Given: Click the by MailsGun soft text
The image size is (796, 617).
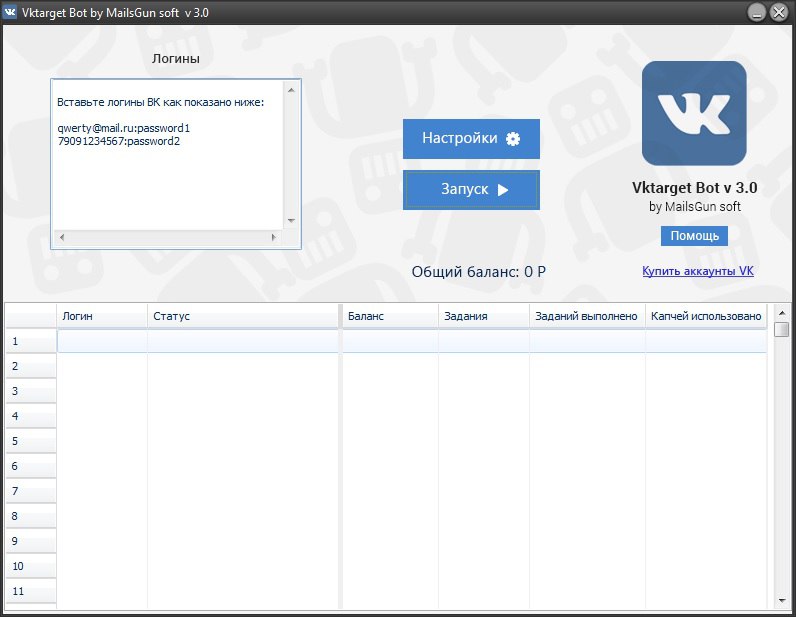Looking at the screenshot, I should pyautogui.click(x=694, y=207).
